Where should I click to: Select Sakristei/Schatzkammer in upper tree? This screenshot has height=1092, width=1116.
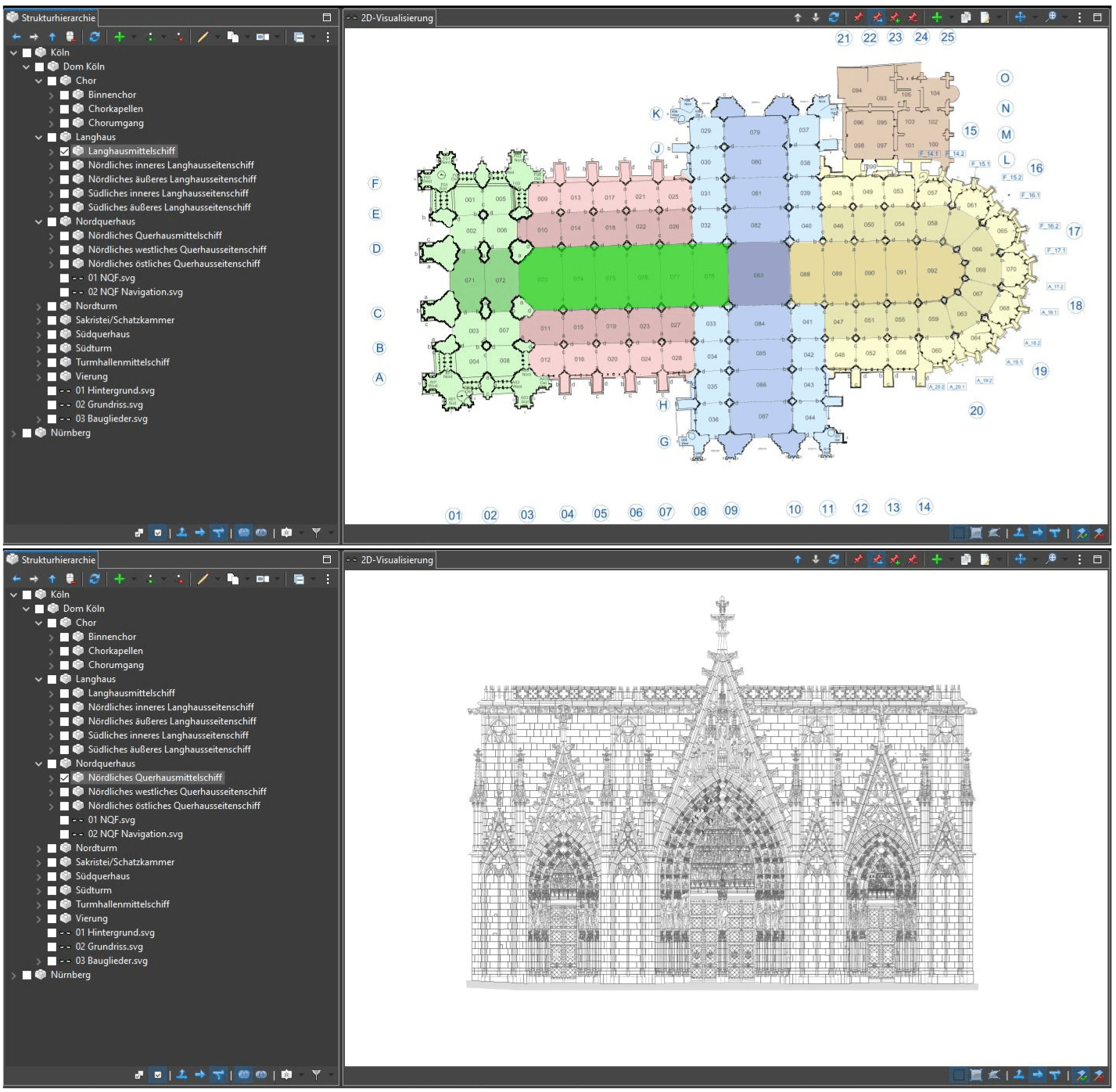[124, 320]
